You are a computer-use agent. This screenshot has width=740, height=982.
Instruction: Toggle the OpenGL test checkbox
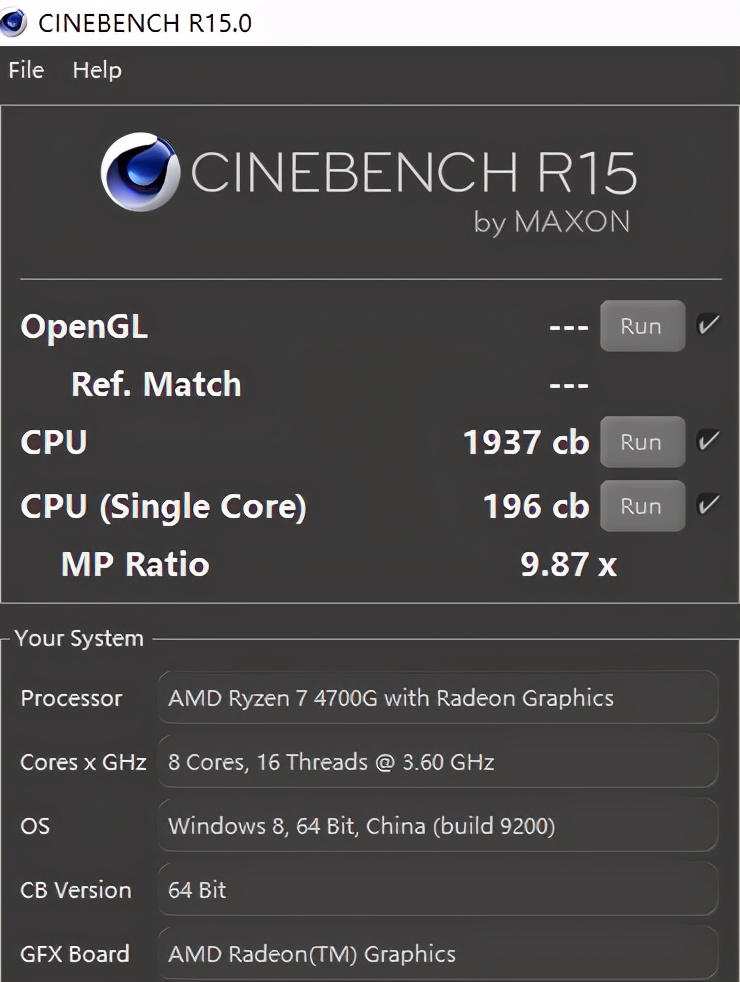coord(708,325)
